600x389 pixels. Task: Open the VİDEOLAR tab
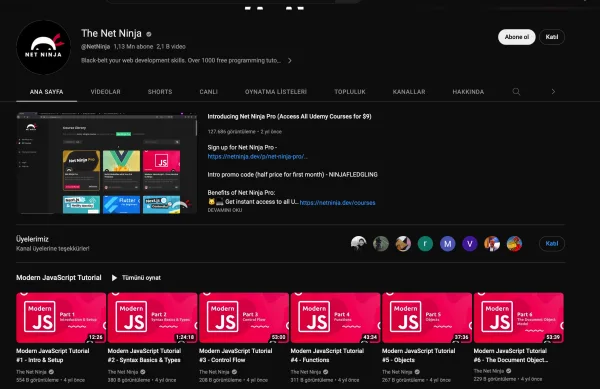[x=106, y=92]
